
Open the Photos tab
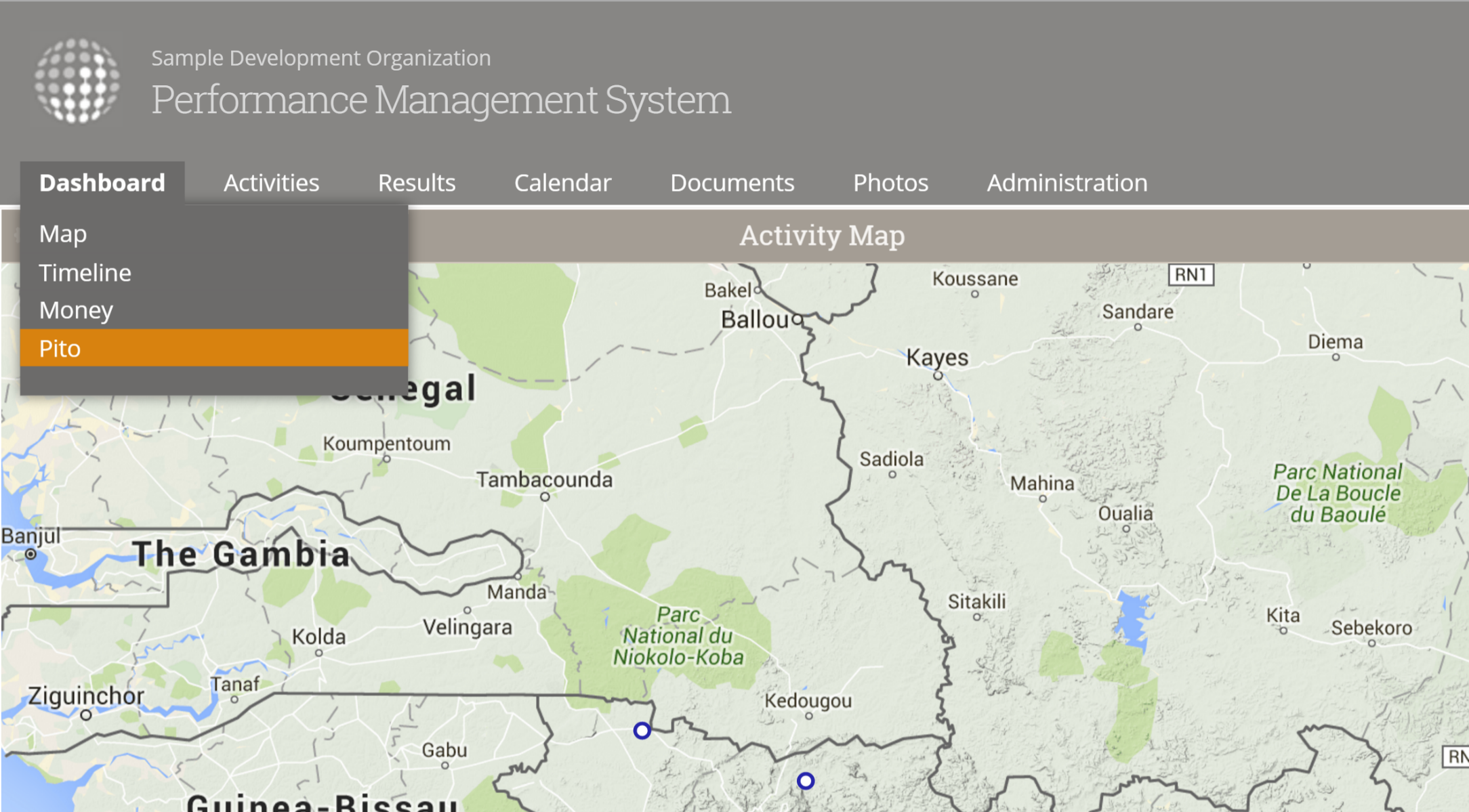click(x=890, y=183)
